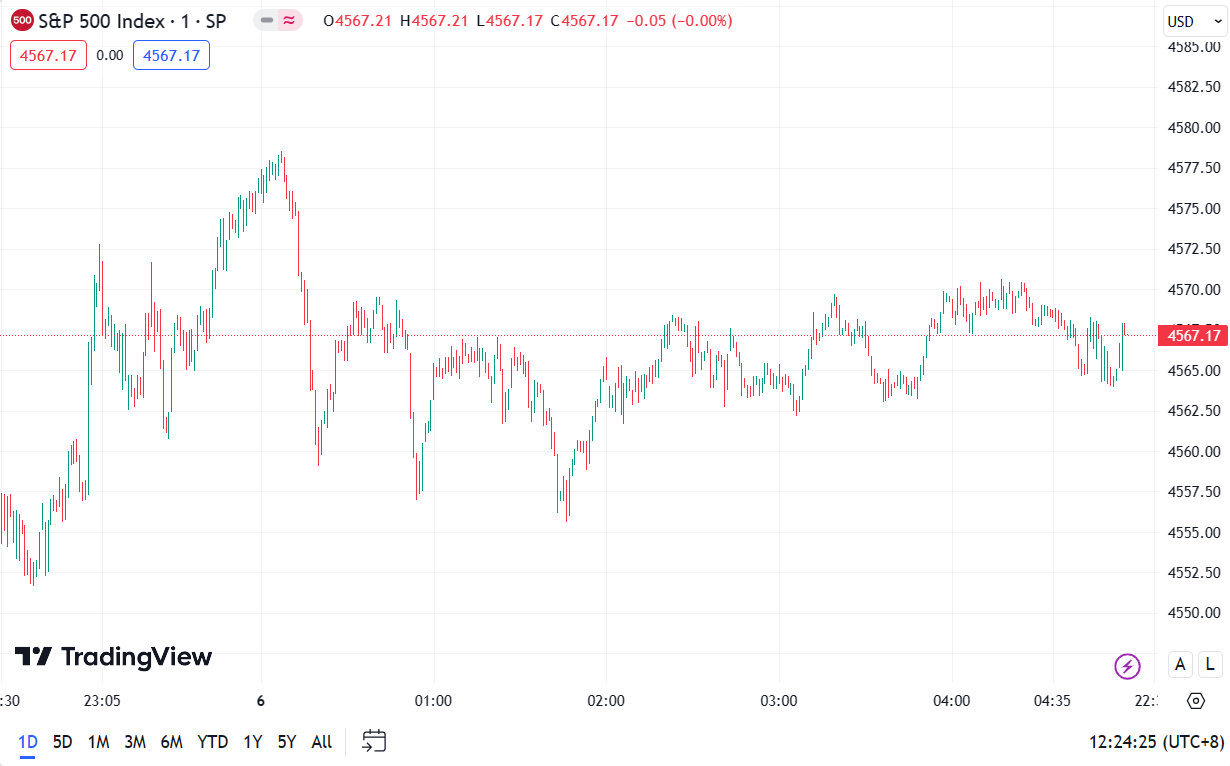Viewport: 1230px width, 766px height.
Task: Toggle auto scale with the A button
Action: point(1180,664)
